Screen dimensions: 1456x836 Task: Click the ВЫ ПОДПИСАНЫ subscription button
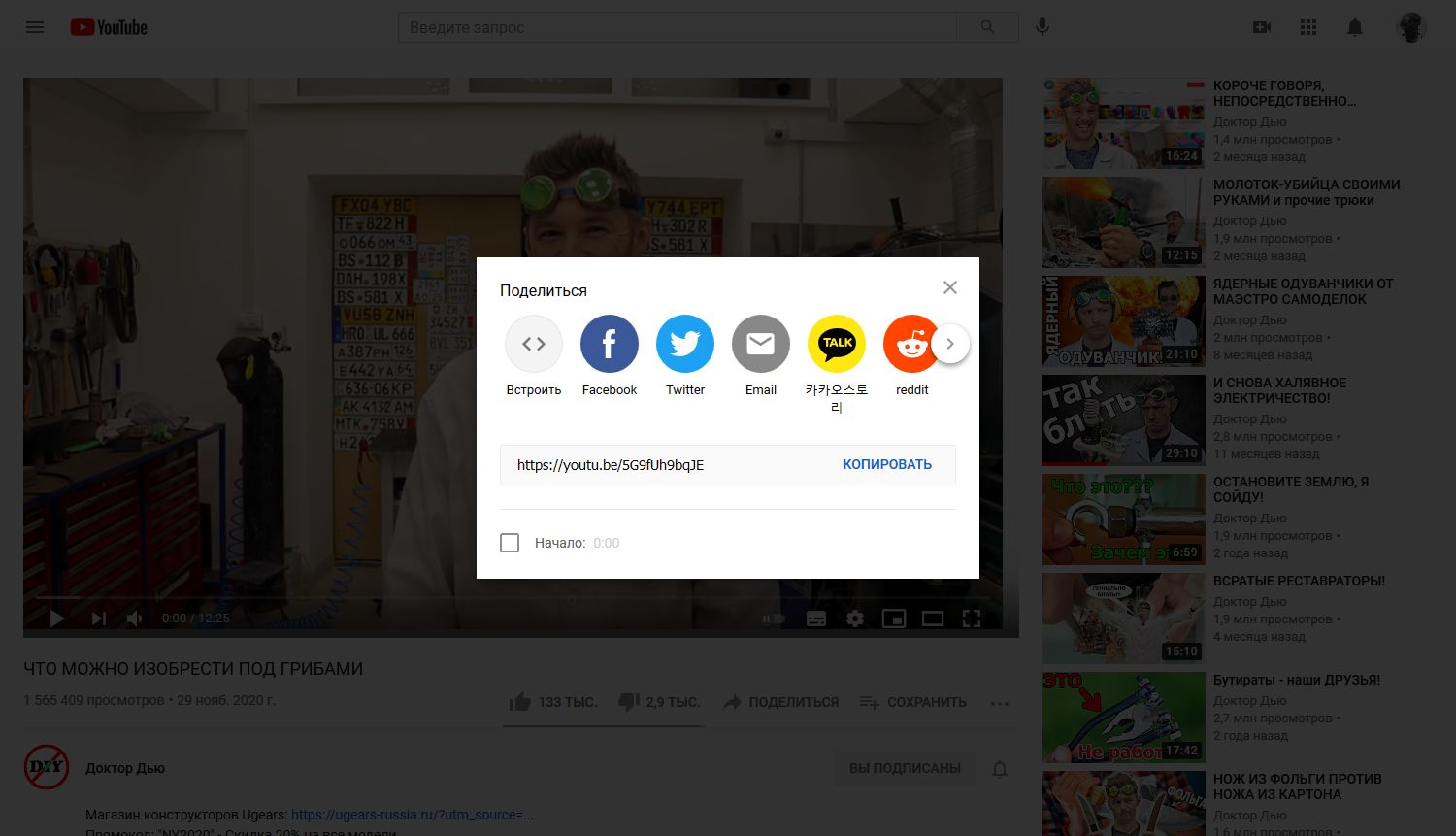point(905,768)
